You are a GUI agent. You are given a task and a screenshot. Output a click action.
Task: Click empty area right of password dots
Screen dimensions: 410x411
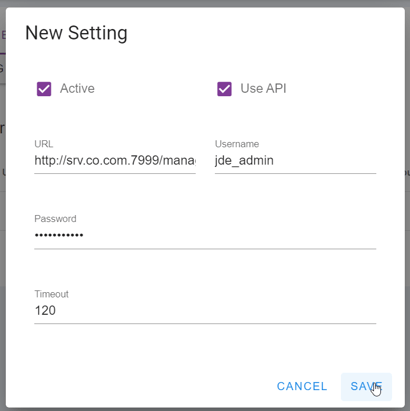pos(230,235)
